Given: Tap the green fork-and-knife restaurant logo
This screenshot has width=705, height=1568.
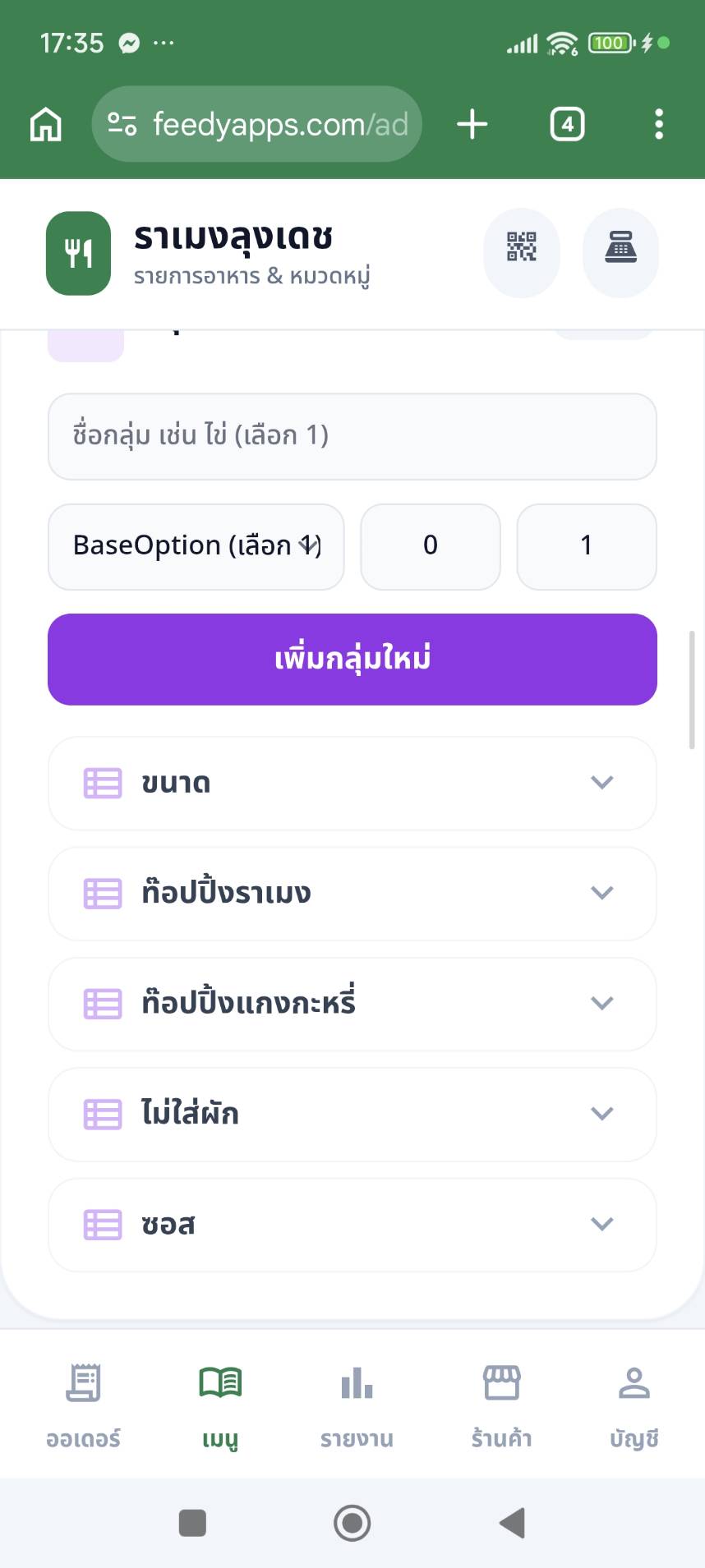Looking at the screenshot, I should click(x=78, y=253).
